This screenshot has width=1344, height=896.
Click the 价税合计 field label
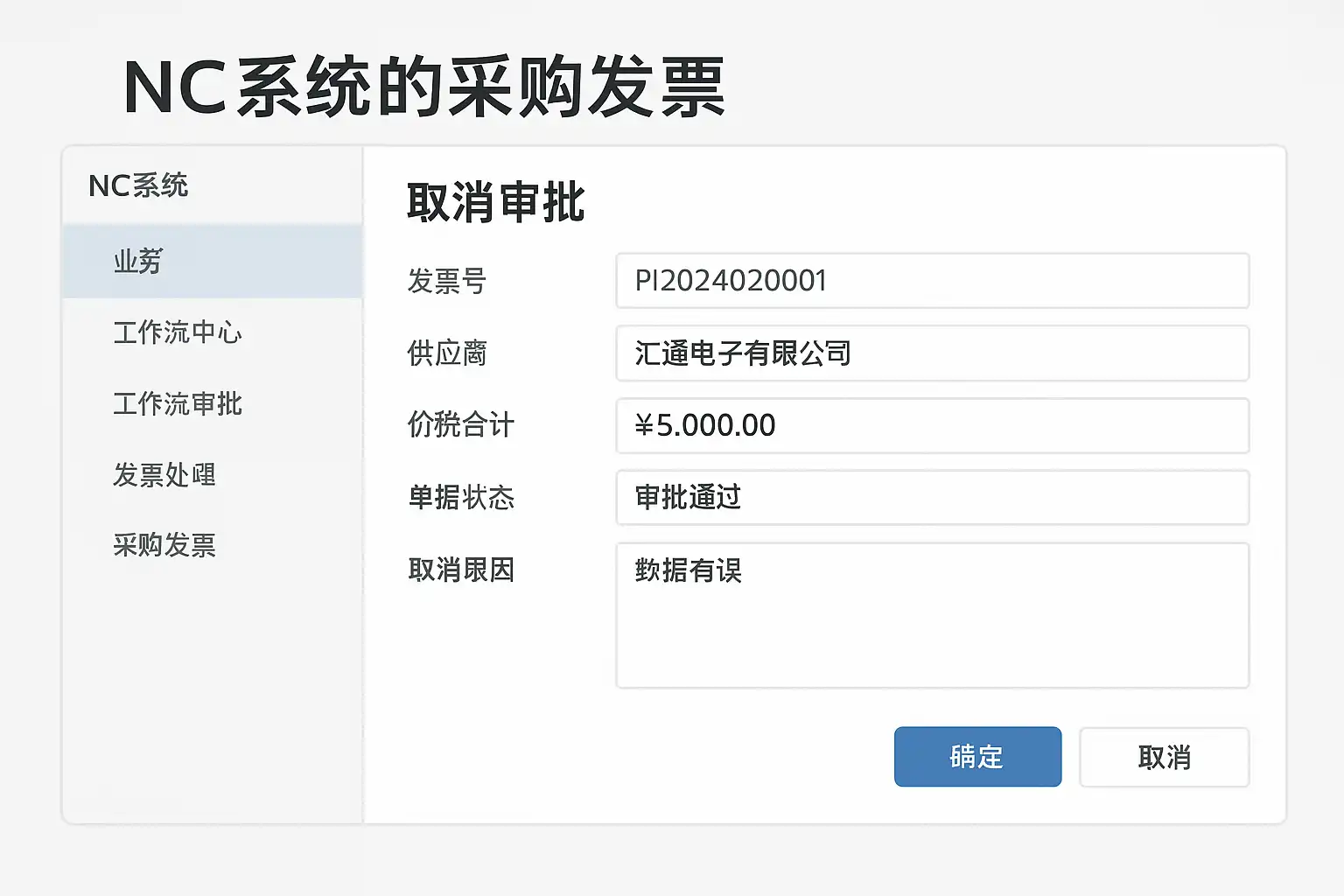(x=461, y=425)
